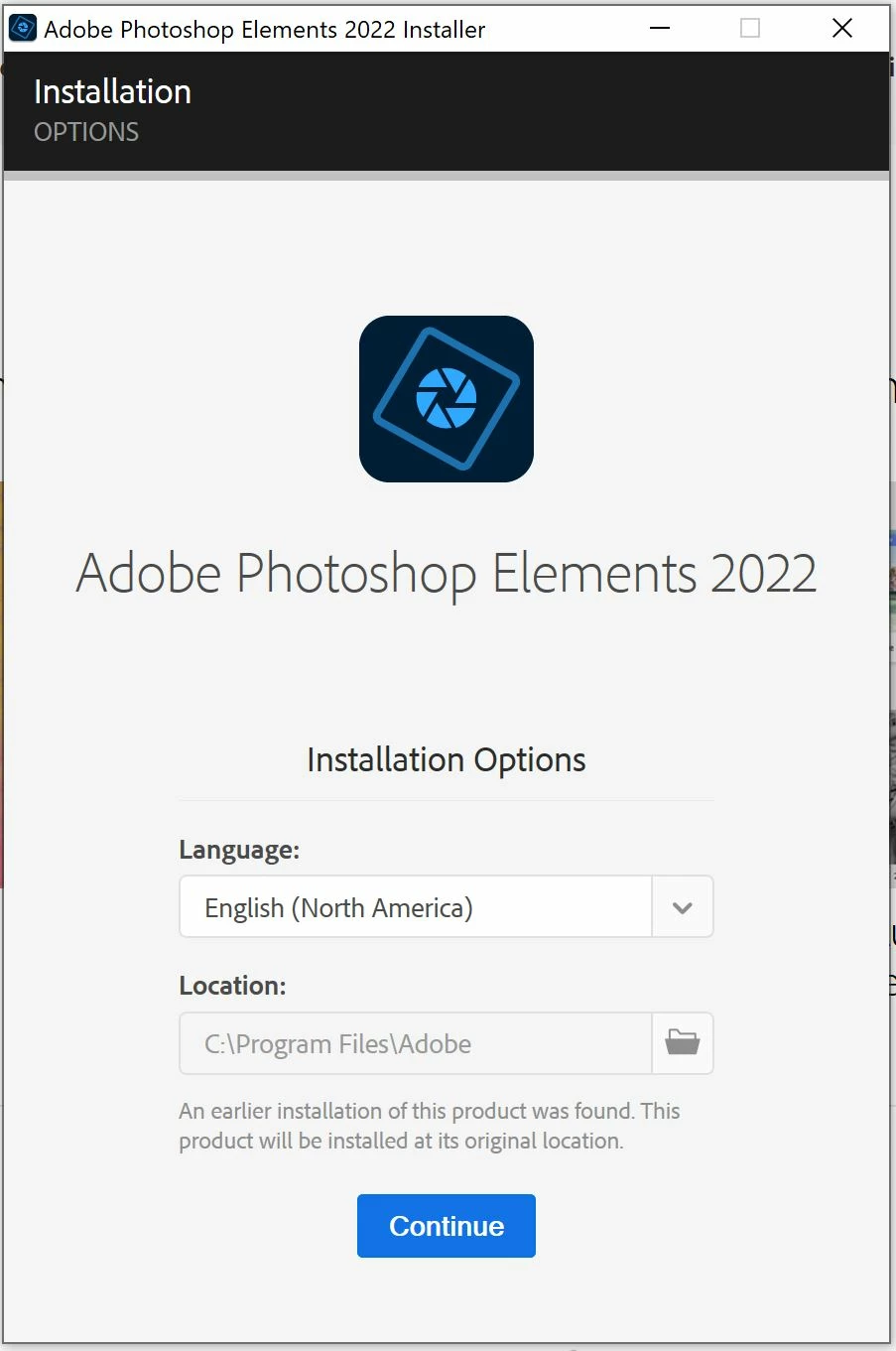Viewport: 896px width, 1351px height.
Task: Close the installer window
Action: coord(842,28)
